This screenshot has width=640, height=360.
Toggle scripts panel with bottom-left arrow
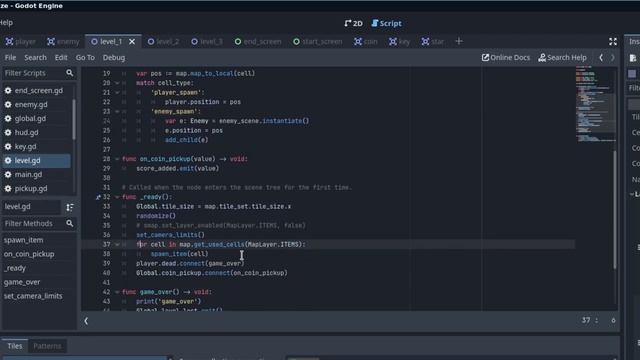[x=86, y=321]
